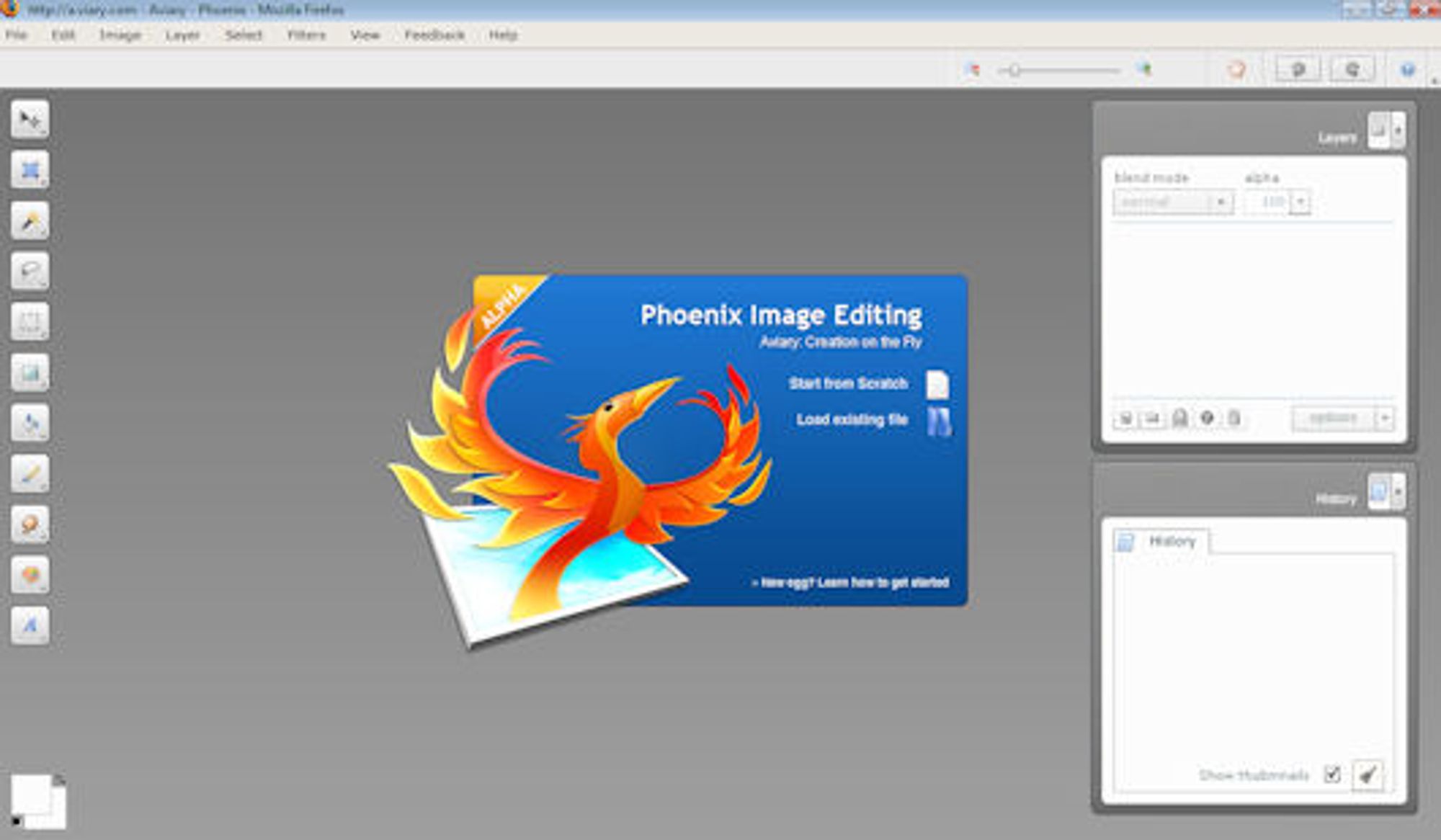Image resolution: width=1441 pixels, height=840 pixels.
Task: Select the rectangular marquee tool
Action: [x=30, y=321]
